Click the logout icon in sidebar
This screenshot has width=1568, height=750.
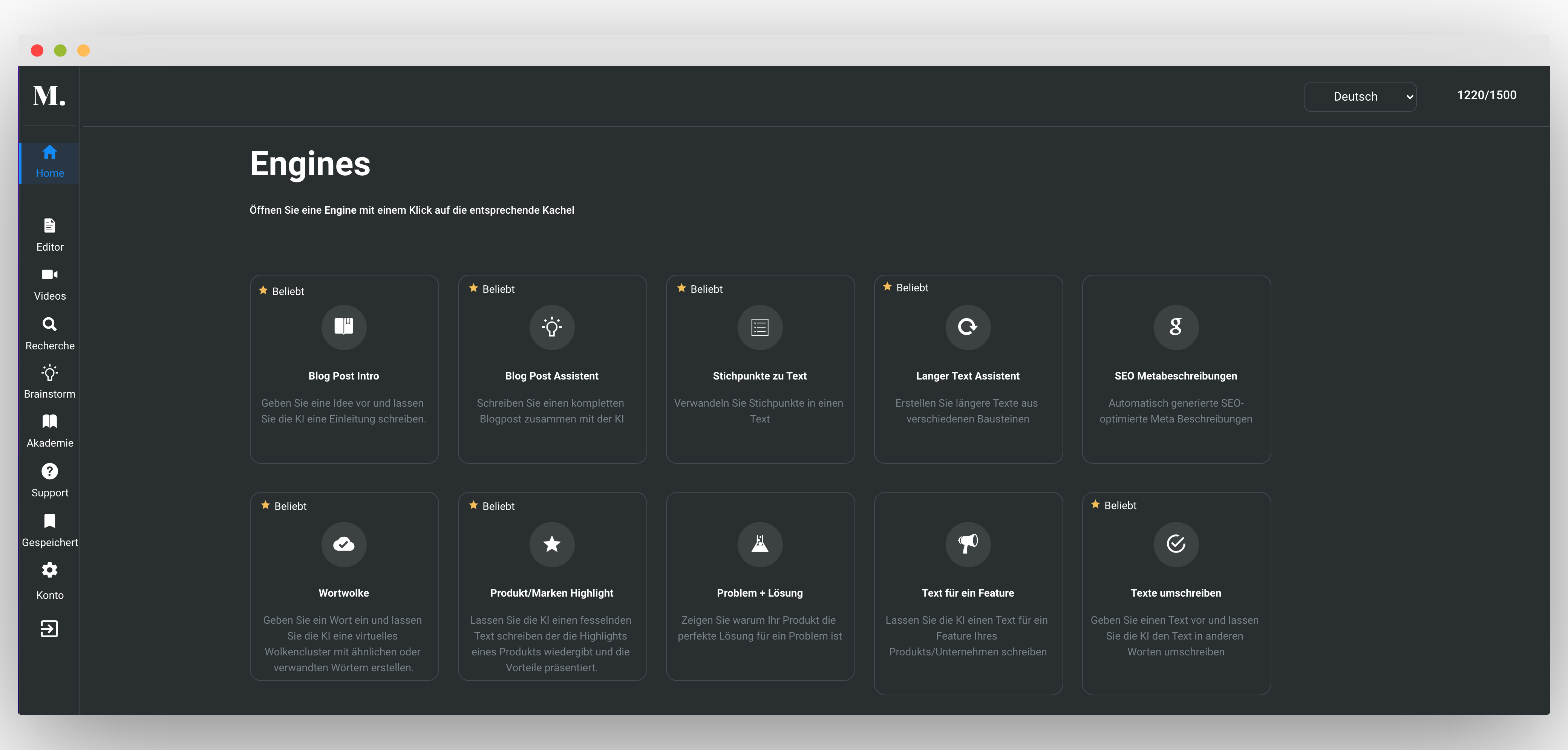point(49,629)
